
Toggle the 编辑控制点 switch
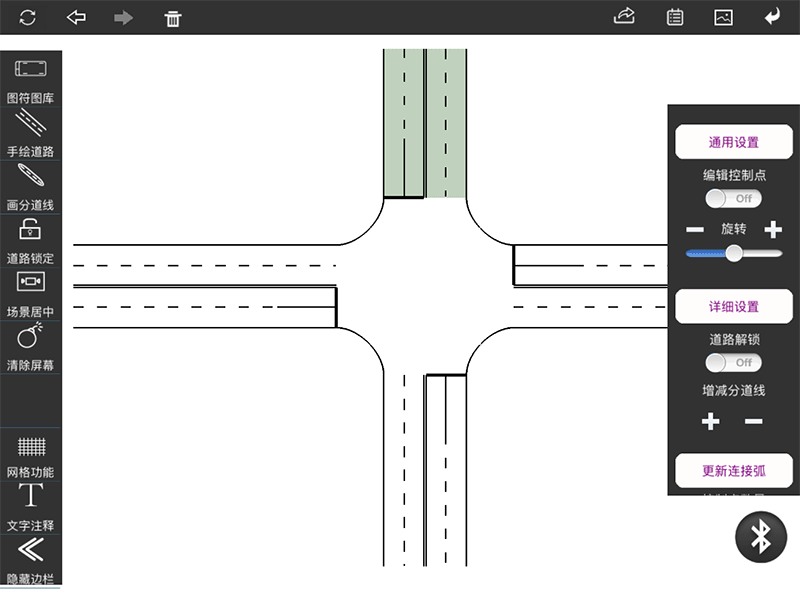(734, 198)
